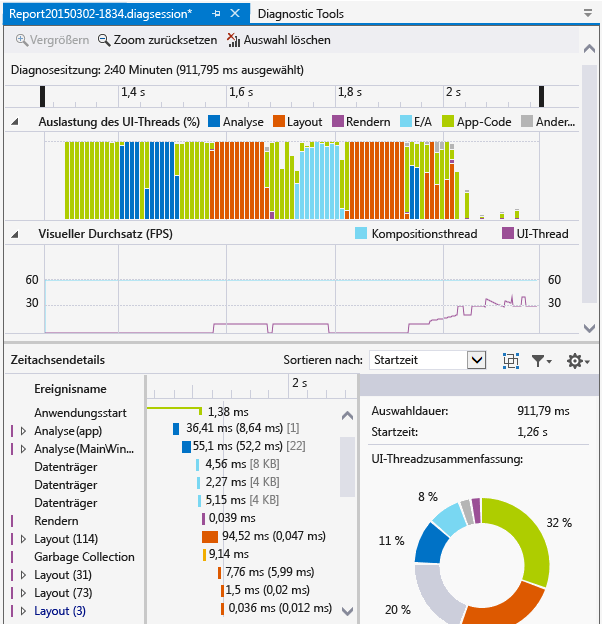Open the filter events funnel icon
The image size is (602, 624).
tap(540, 360)
